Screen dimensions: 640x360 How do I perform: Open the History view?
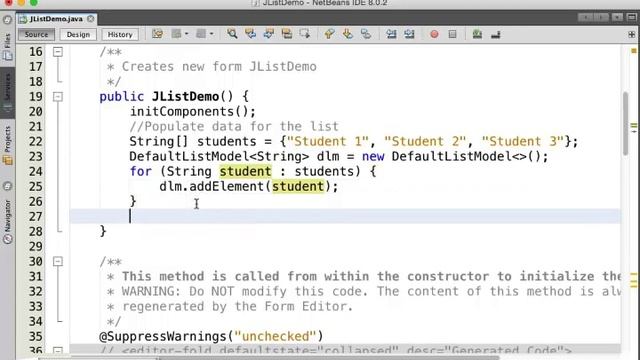point(120,34)
